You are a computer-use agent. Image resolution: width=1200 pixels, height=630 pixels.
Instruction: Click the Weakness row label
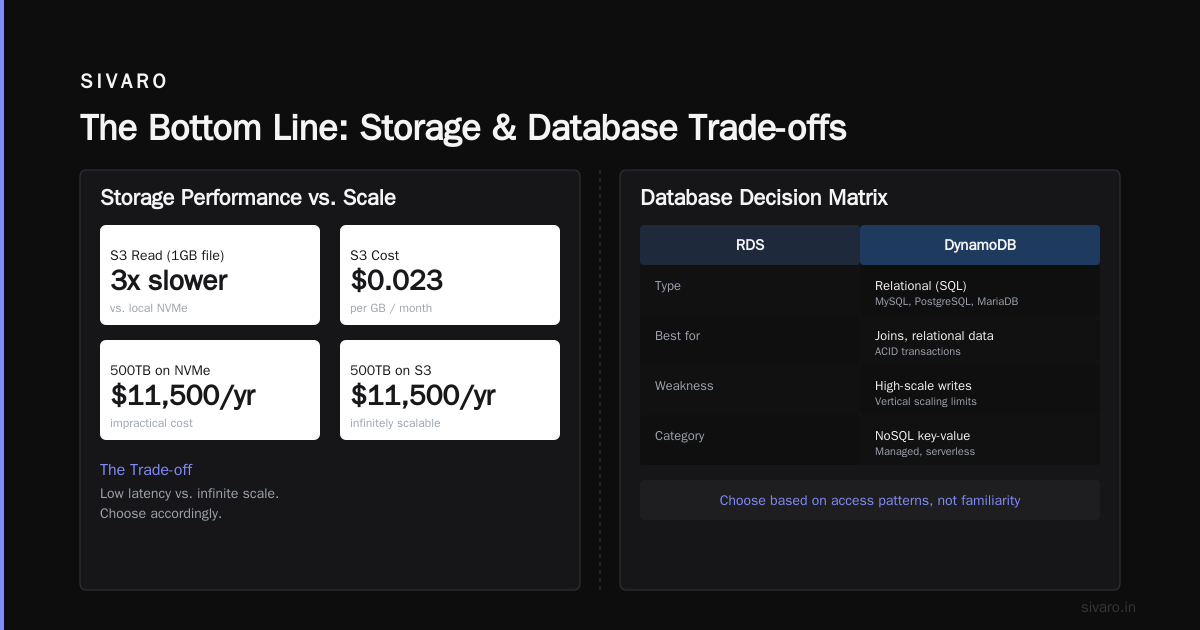point(684,386)
